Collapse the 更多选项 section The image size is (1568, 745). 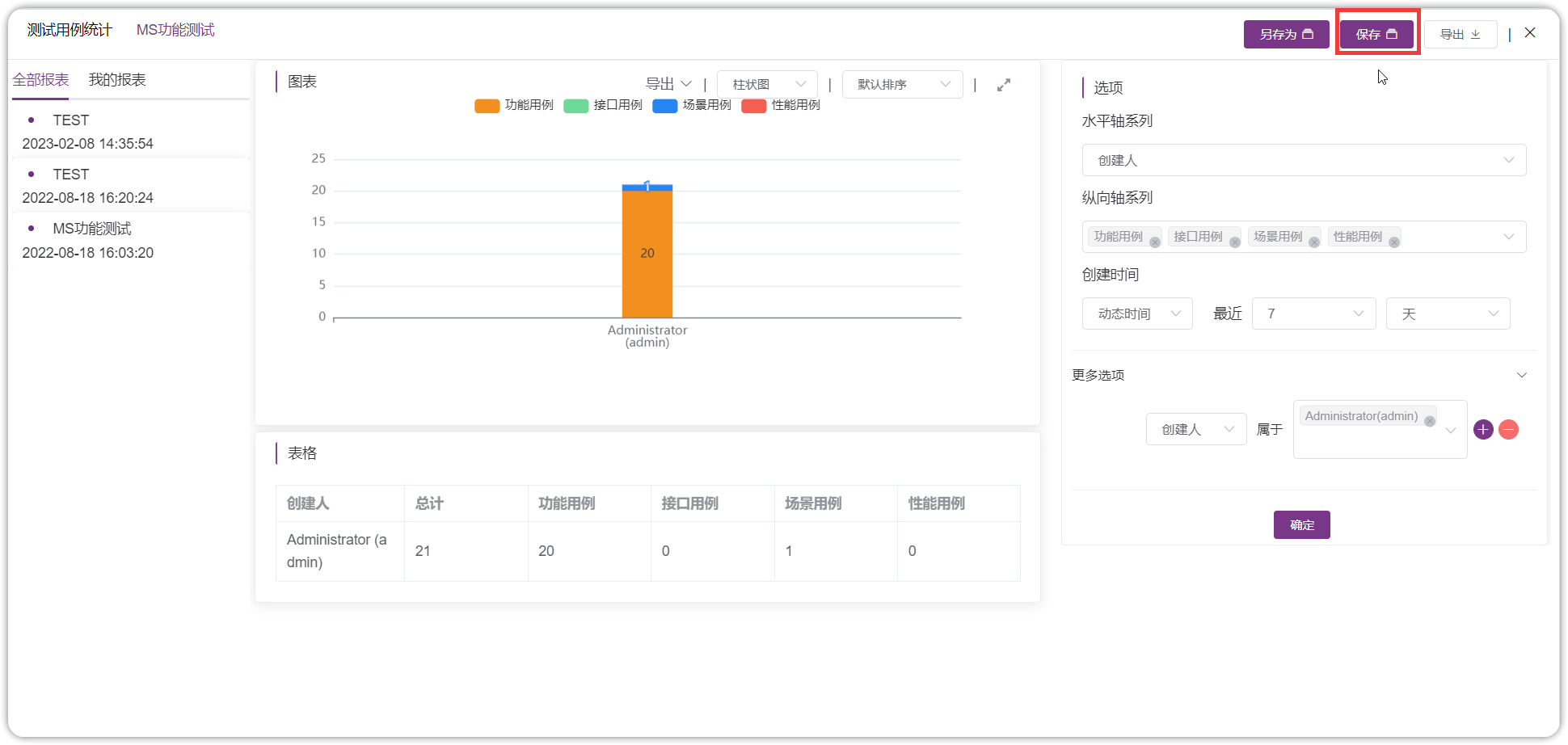1522,375
